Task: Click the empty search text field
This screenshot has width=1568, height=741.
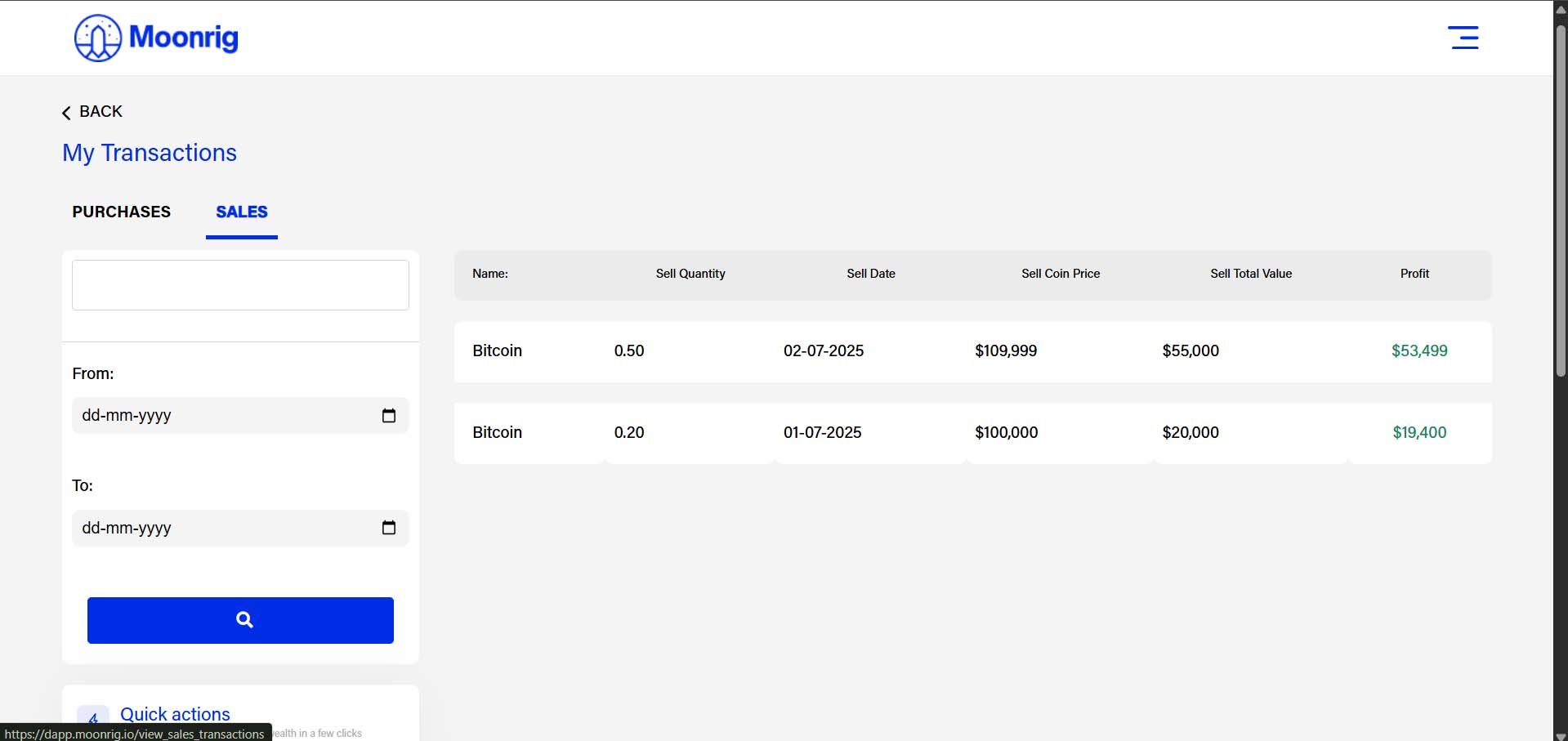Action: tap(240, 285)
